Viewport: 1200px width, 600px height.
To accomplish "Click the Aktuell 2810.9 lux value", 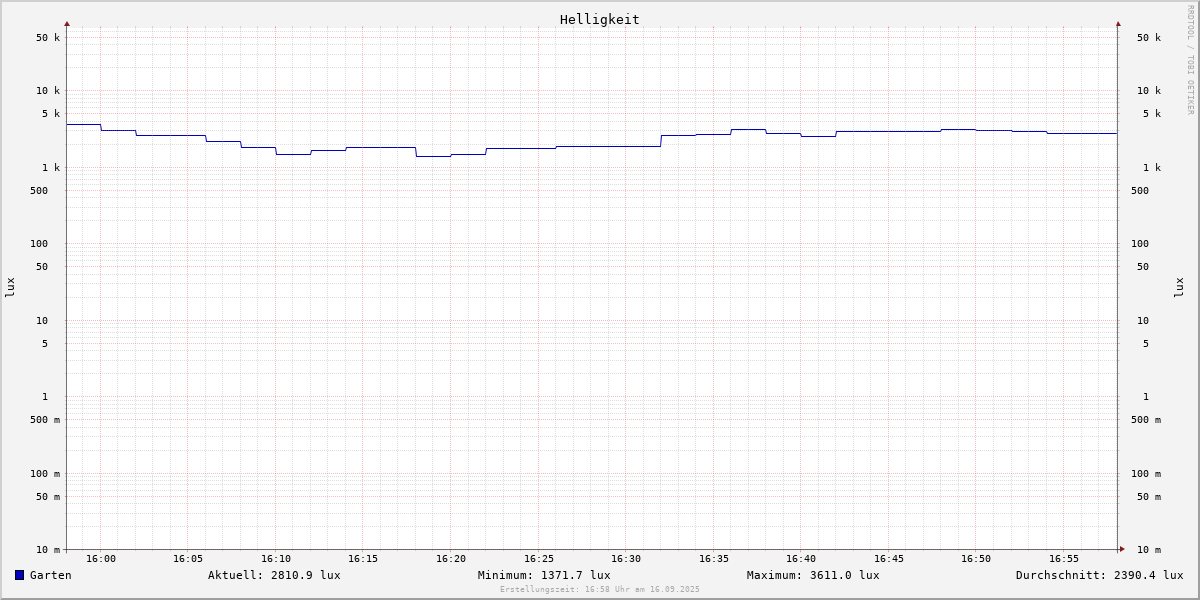I will (x=274, y=575).
